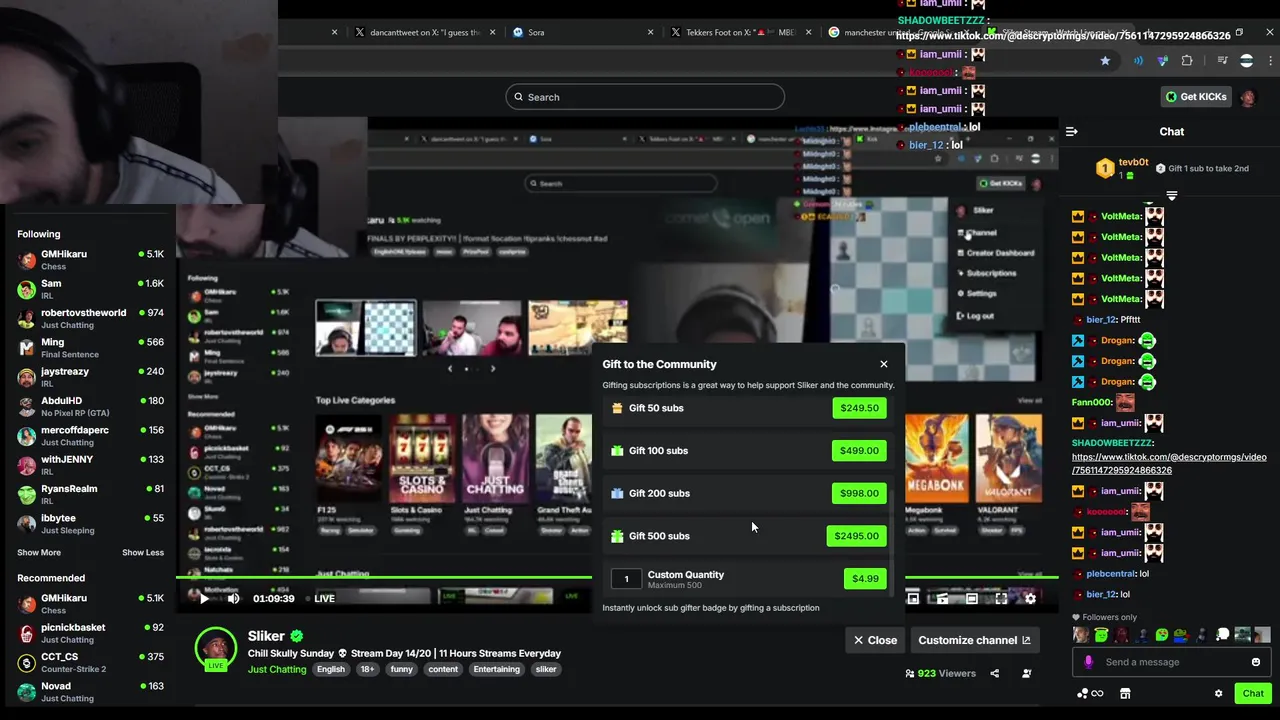Open video player settings gear
1280x720 pixels.
click(1031, 599)
